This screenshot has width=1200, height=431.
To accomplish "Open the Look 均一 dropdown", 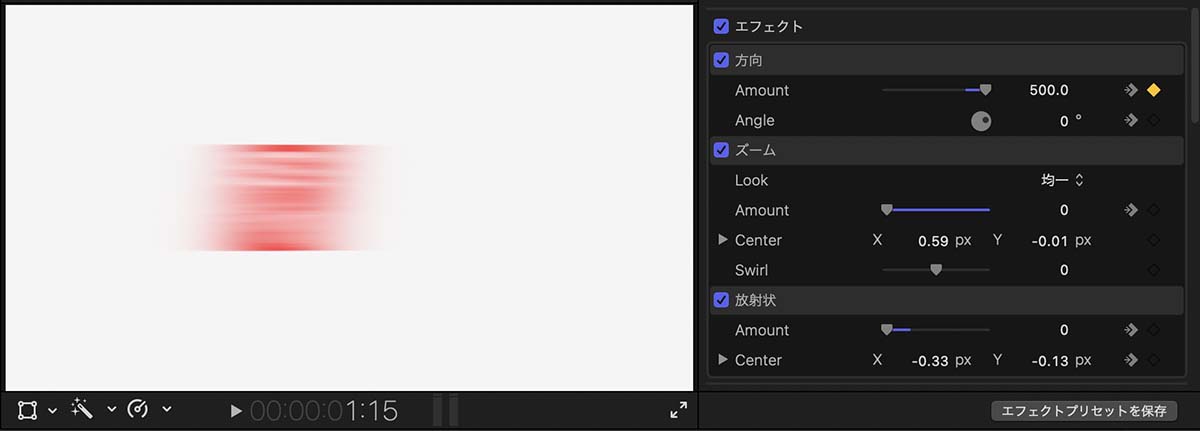I will point(1063,180).
